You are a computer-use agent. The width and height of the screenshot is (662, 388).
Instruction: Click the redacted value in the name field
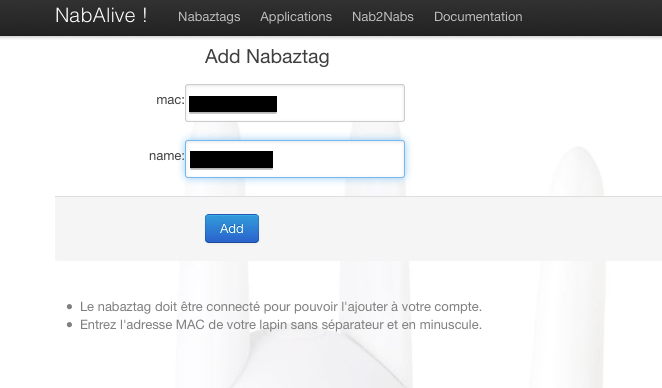(x=231, y=160)
